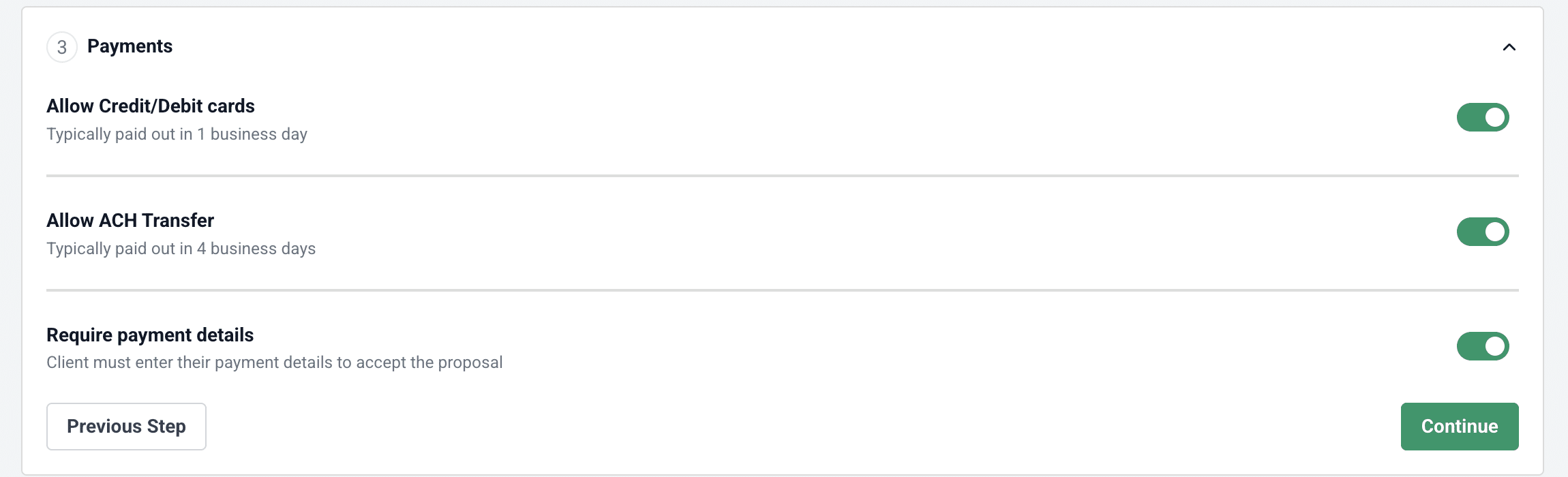This screenshot has width=1568, height=477.
Task: Click the white knob on Require payment details toggle
Action: [1494, 346]
